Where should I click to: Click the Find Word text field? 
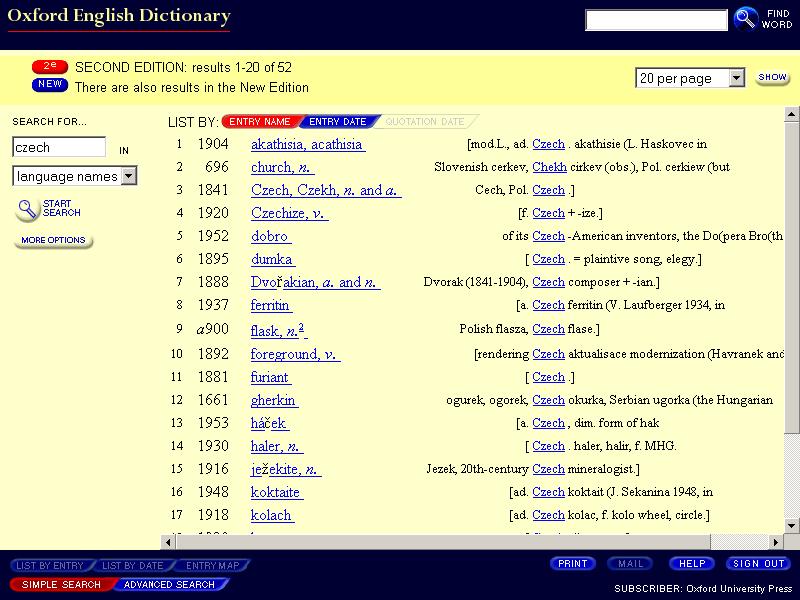point(656,20)
